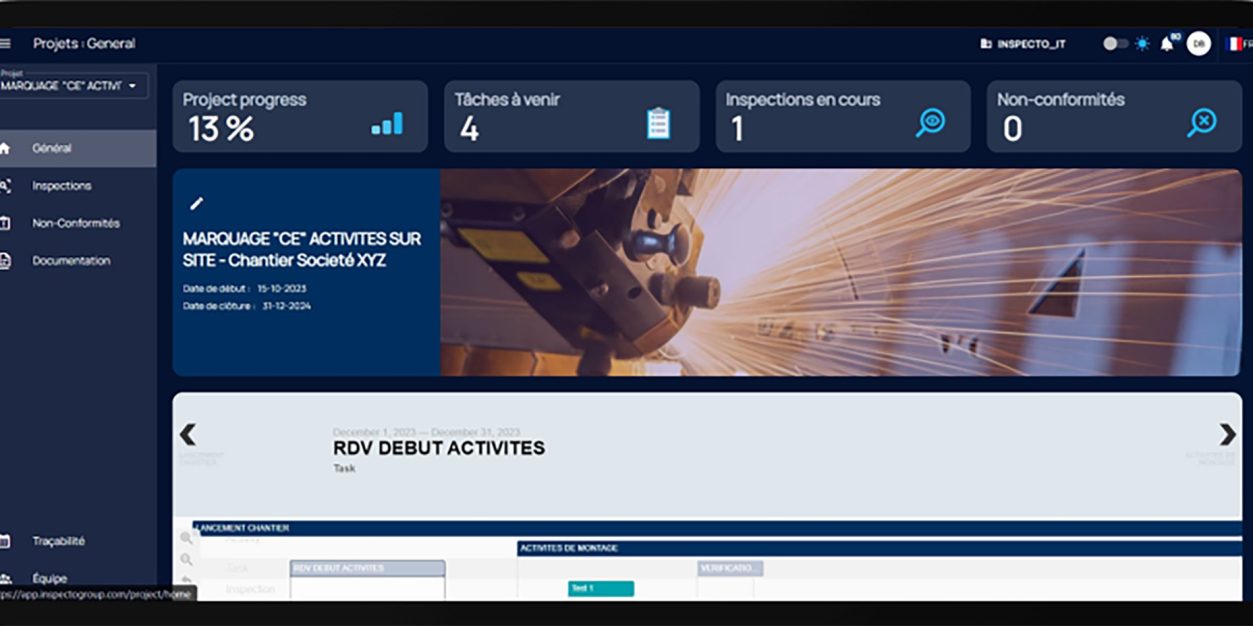Viewport: 1253px width, 626px height.
Task: Click the Inspections en cours count 1
Action: [737, 129]
